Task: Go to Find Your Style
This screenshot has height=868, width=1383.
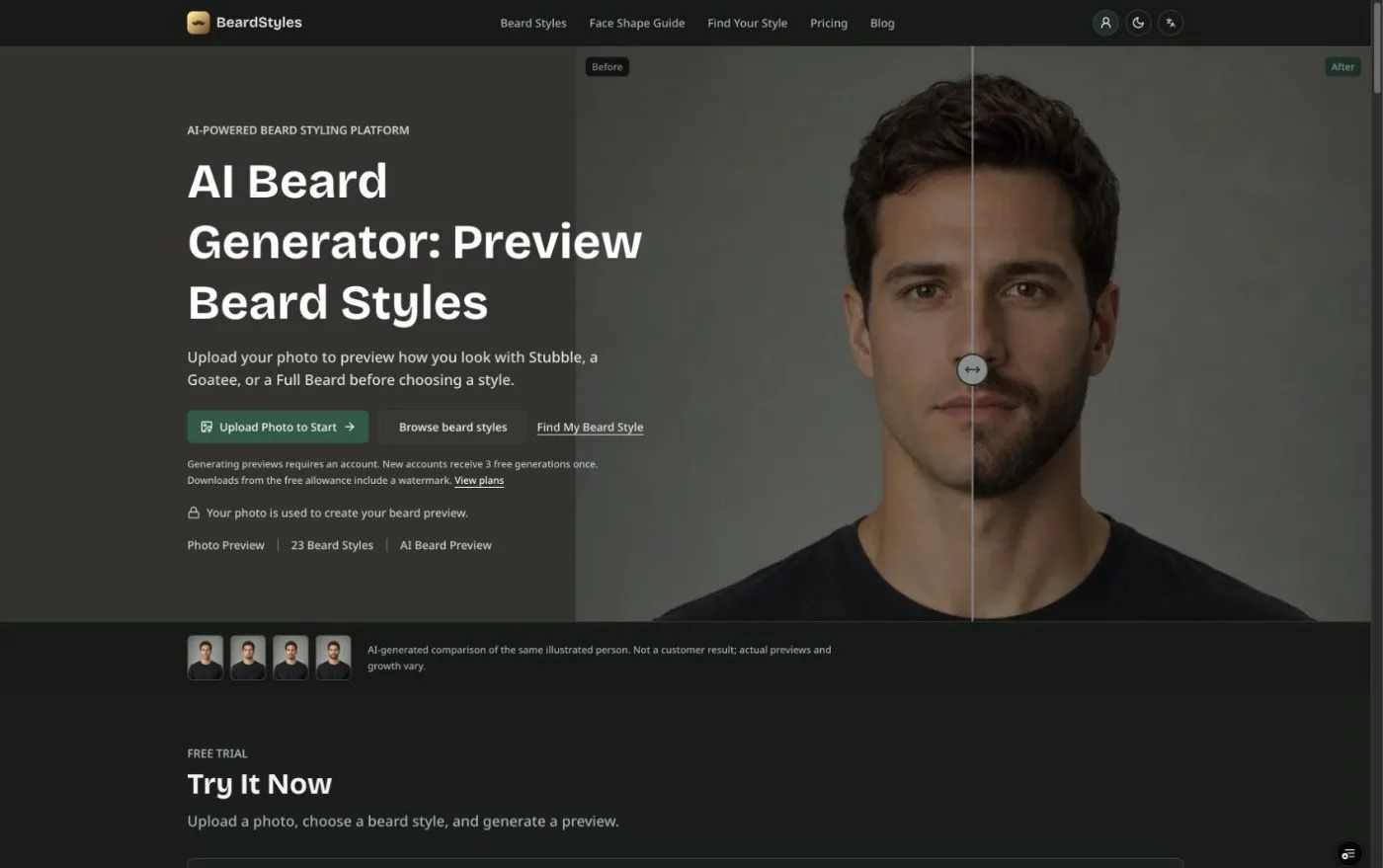Action: pyautogui.click(x=747, y=23)
